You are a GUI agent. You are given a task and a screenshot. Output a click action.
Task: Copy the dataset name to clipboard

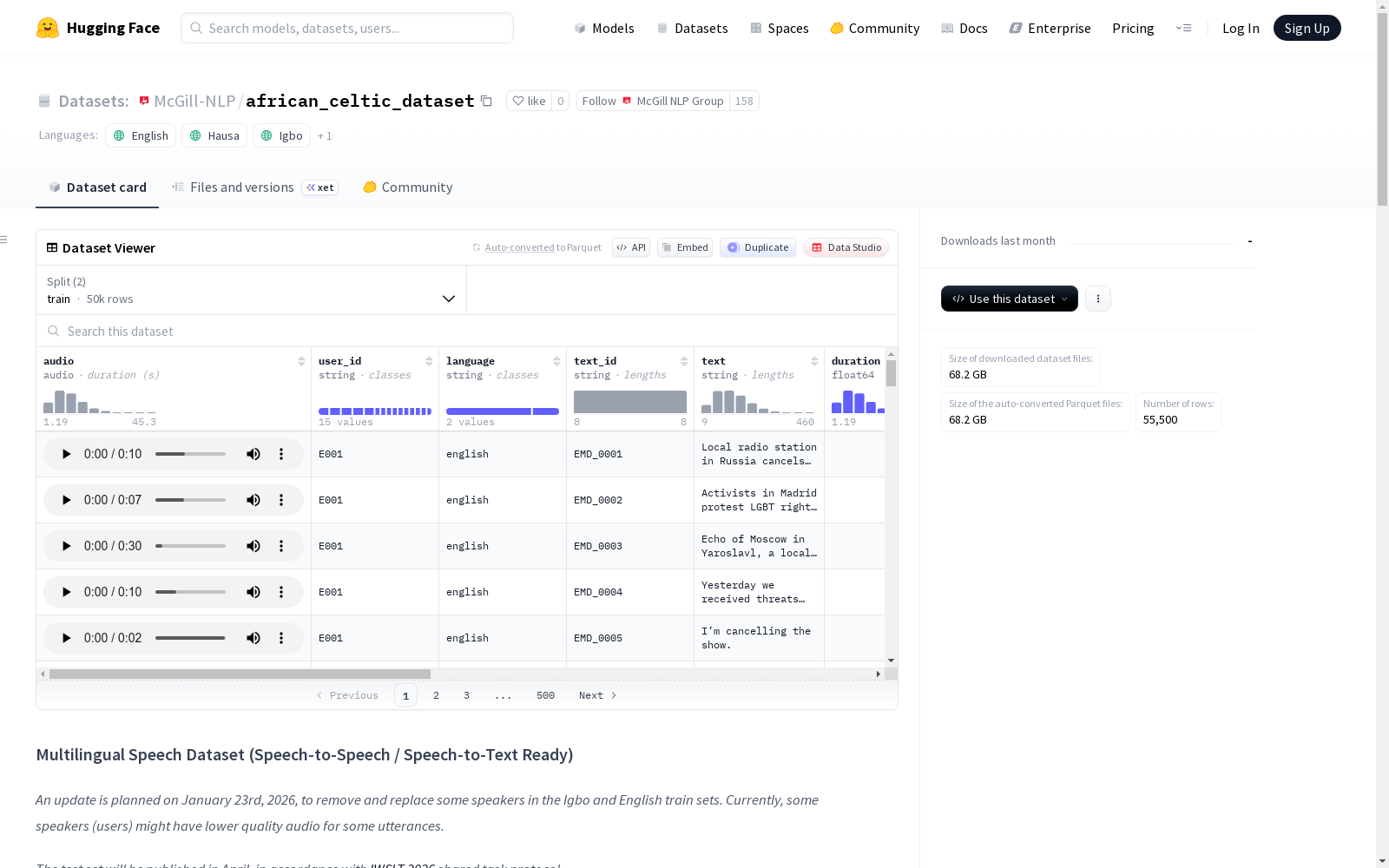[487, 102]
